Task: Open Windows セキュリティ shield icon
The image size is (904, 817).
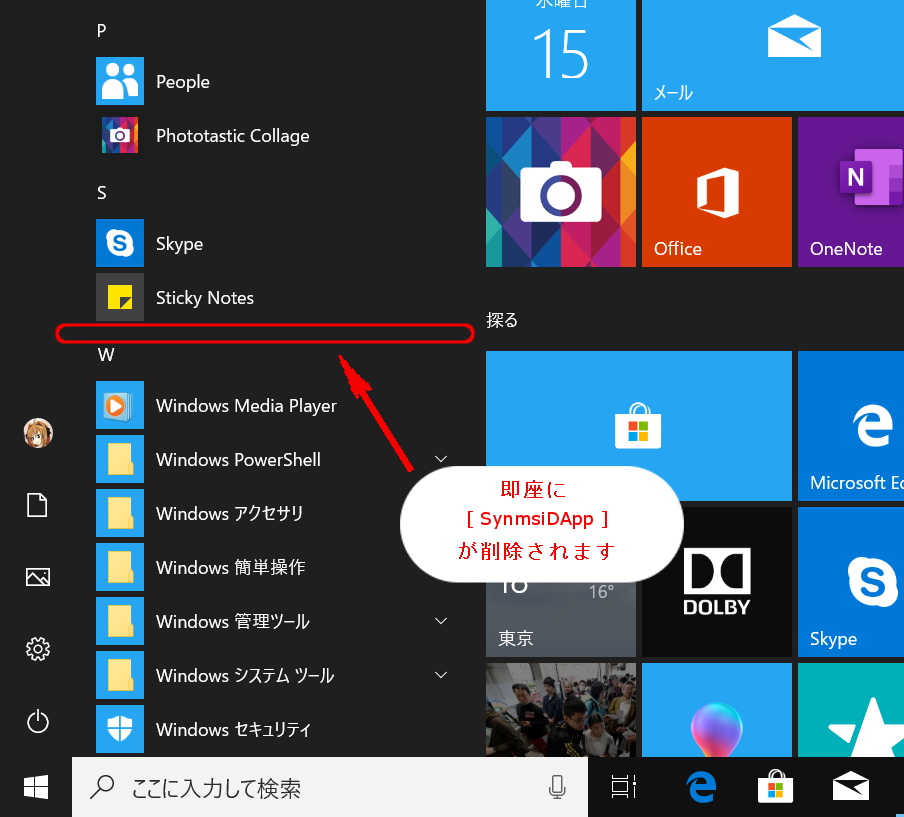Action: pyautogui.click(x=120, y=729)
